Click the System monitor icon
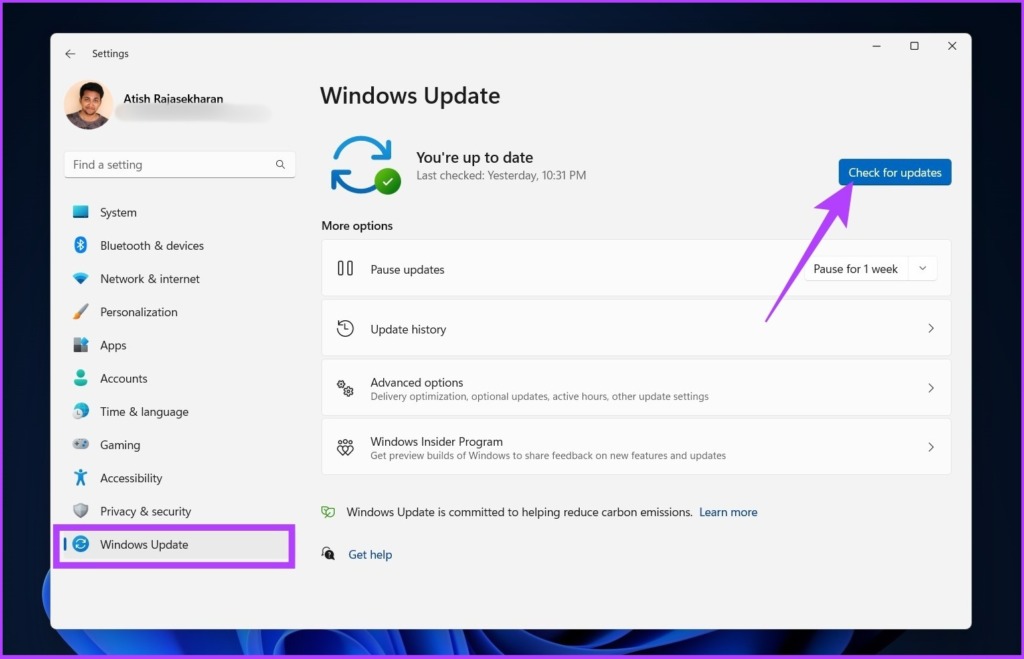Screen dimensions: 1024x659 click(x=80, y=212)
